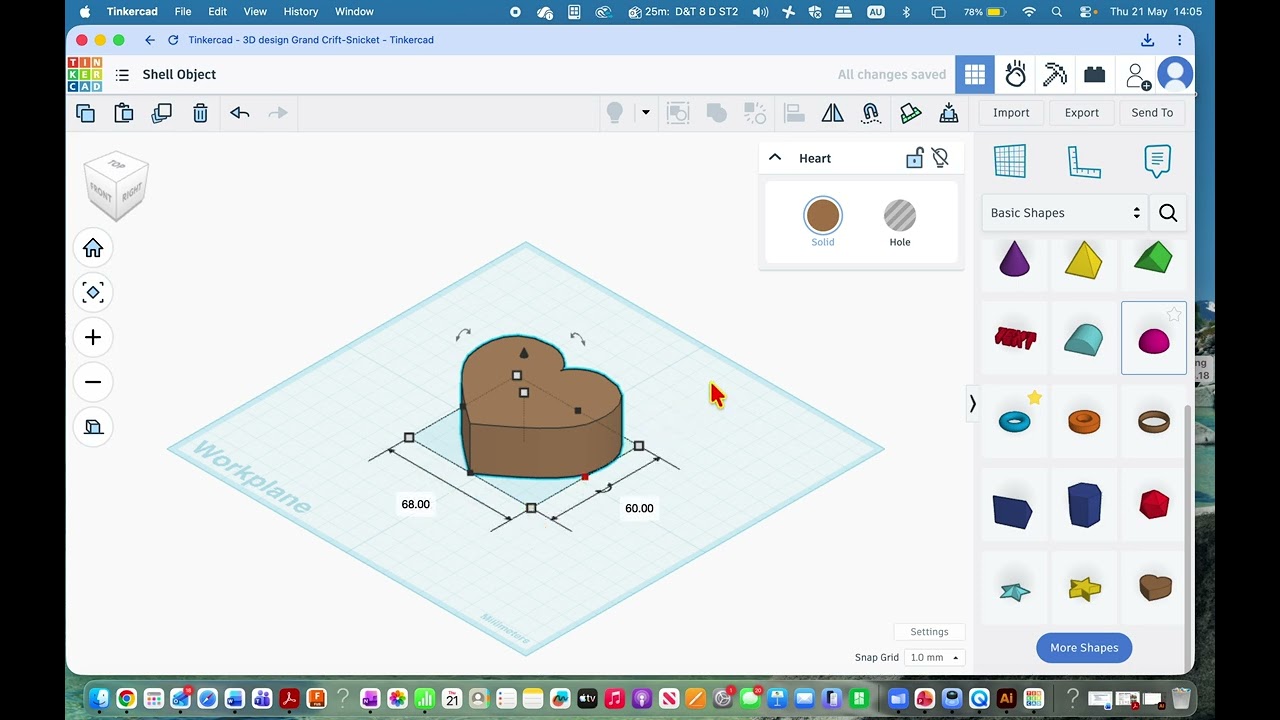Collapse the shapes panel with the chevron
This screenshot has width=1280, height=720.
click(972, 404)
